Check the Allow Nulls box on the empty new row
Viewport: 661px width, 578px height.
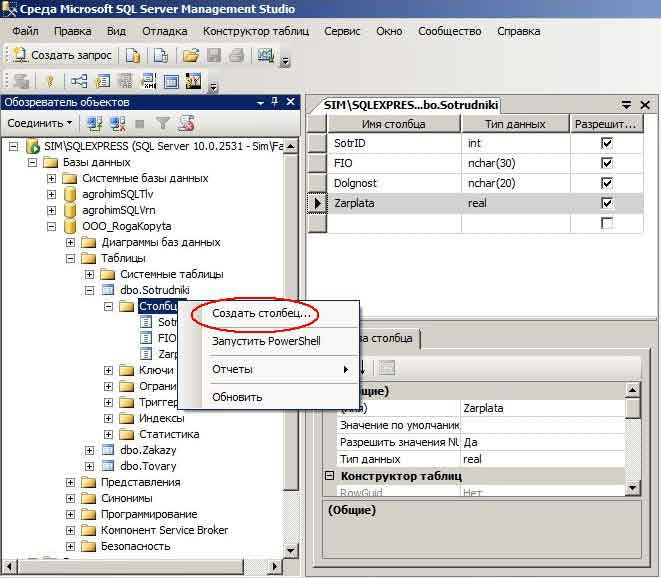(607, 223)
